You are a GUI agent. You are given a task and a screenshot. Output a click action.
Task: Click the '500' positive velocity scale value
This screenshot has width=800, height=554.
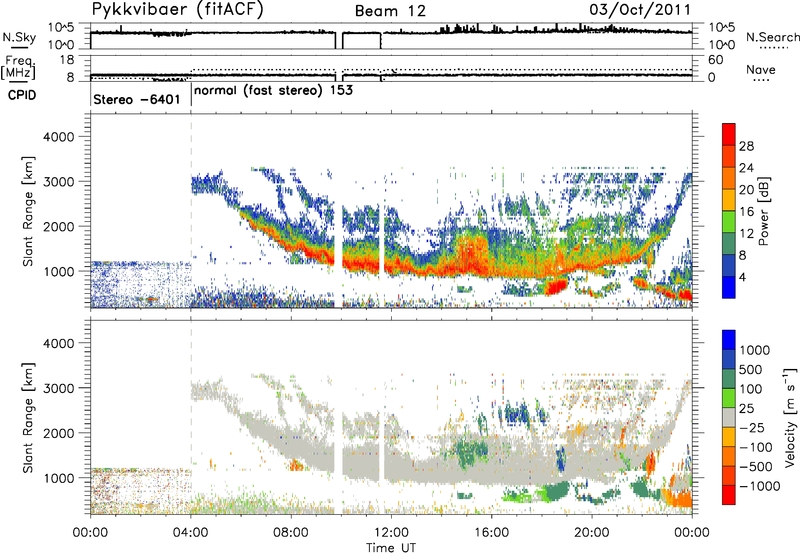pos(751,370)
